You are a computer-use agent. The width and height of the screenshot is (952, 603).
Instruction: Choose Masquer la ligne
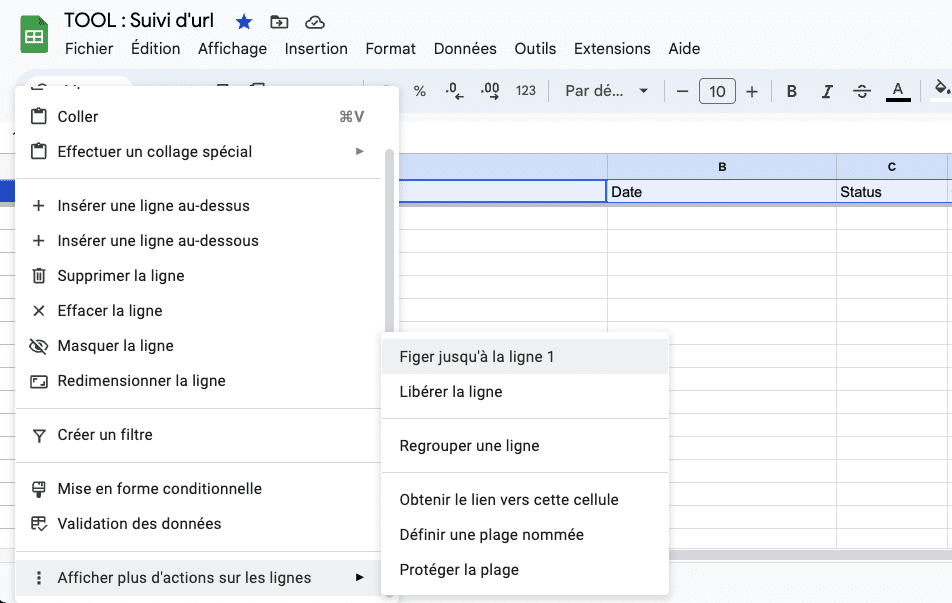pyautogui.click(x=199, y=346)
